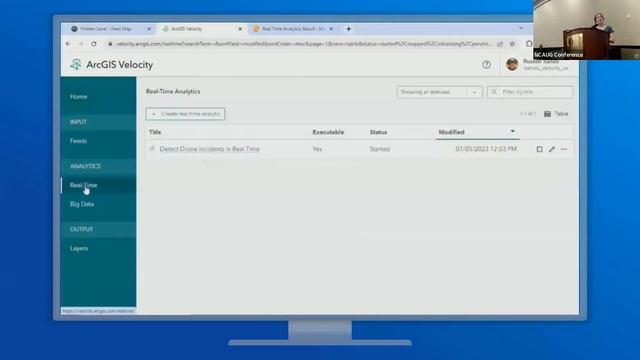Click Create real-time analytic button
This screenshot has width=640, height=360.
click(x=185, y=114)
